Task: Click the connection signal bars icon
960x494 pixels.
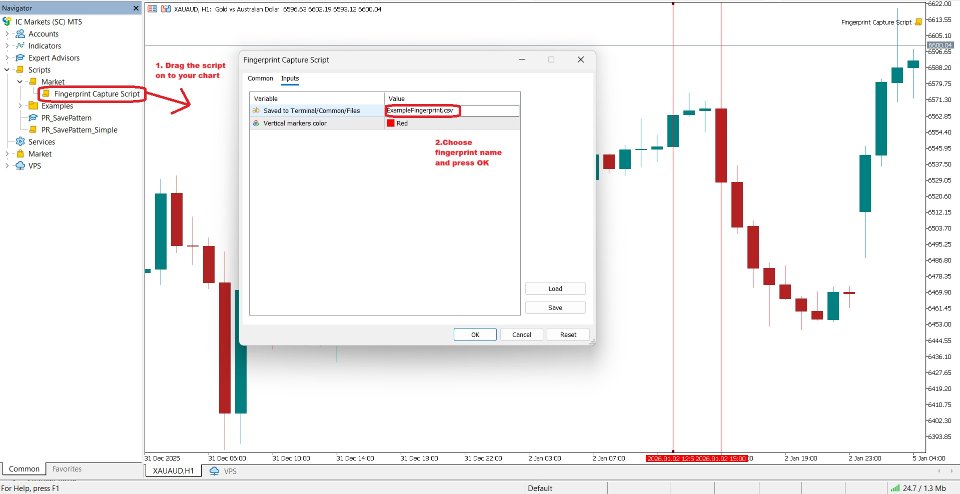Action: [894, 488]
